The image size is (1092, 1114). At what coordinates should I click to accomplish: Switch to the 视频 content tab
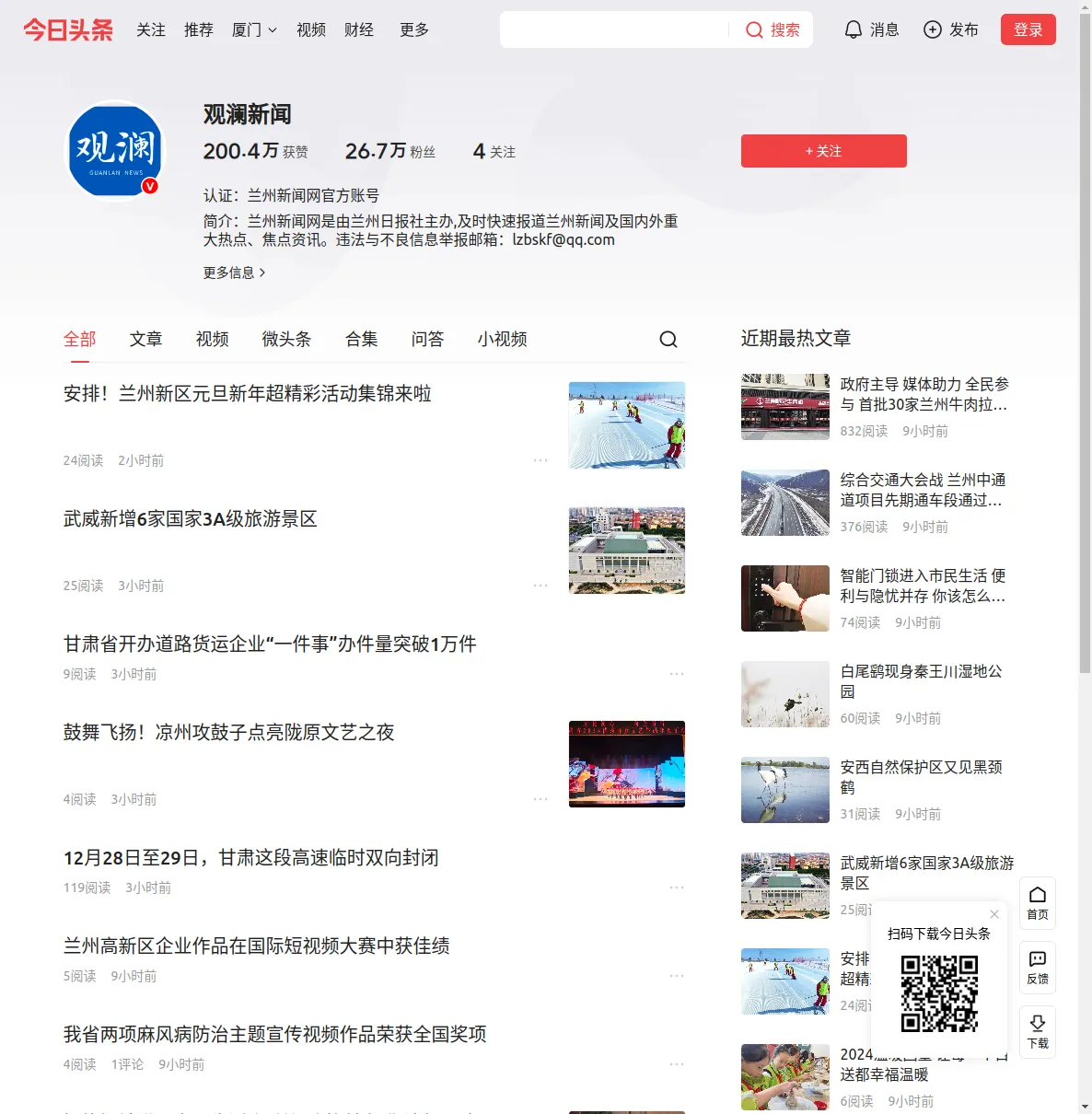[x=213, y=339]
